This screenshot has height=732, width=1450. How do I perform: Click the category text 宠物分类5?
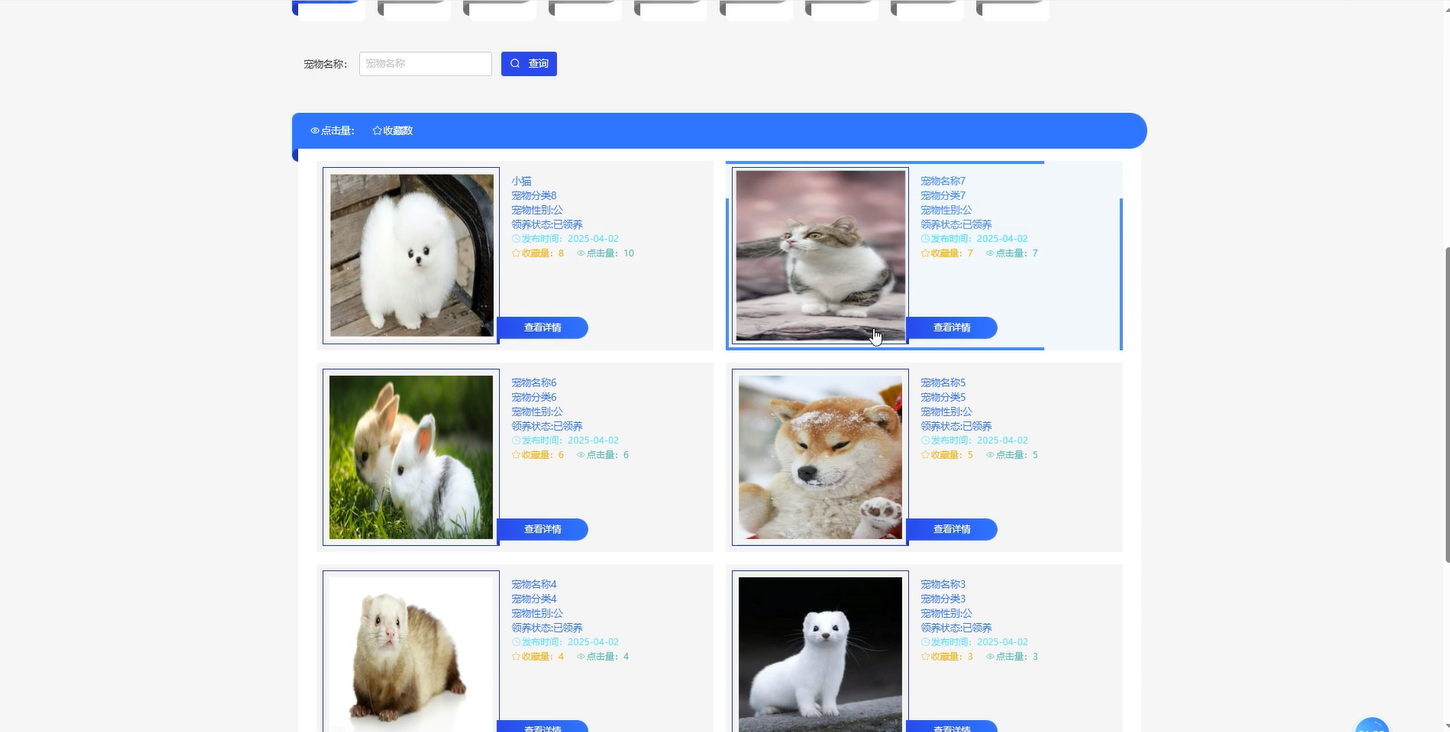[943, 397]
